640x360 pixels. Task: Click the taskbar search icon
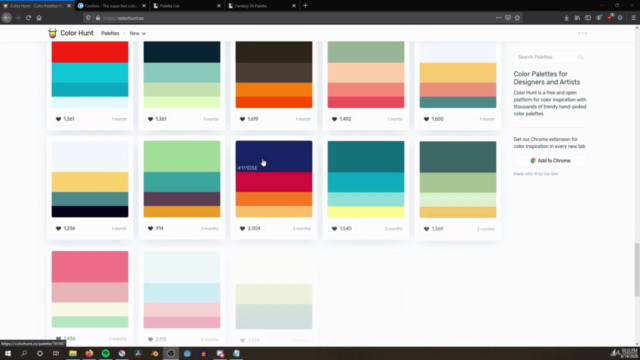tap(24, 353)
